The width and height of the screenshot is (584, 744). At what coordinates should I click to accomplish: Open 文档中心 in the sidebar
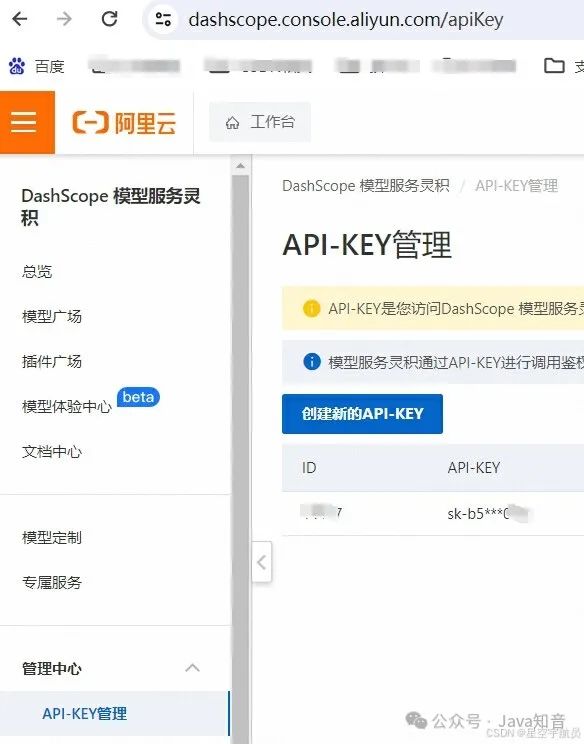pos(52,452)
